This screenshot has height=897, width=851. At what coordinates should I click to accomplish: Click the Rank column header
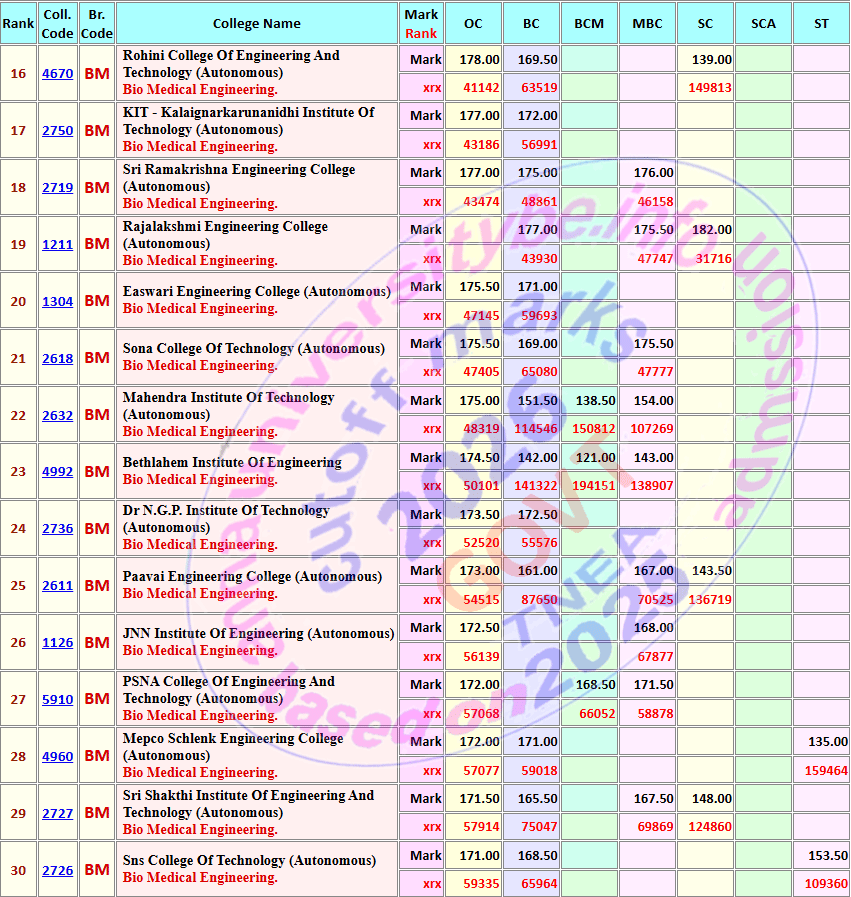(18, 23)
